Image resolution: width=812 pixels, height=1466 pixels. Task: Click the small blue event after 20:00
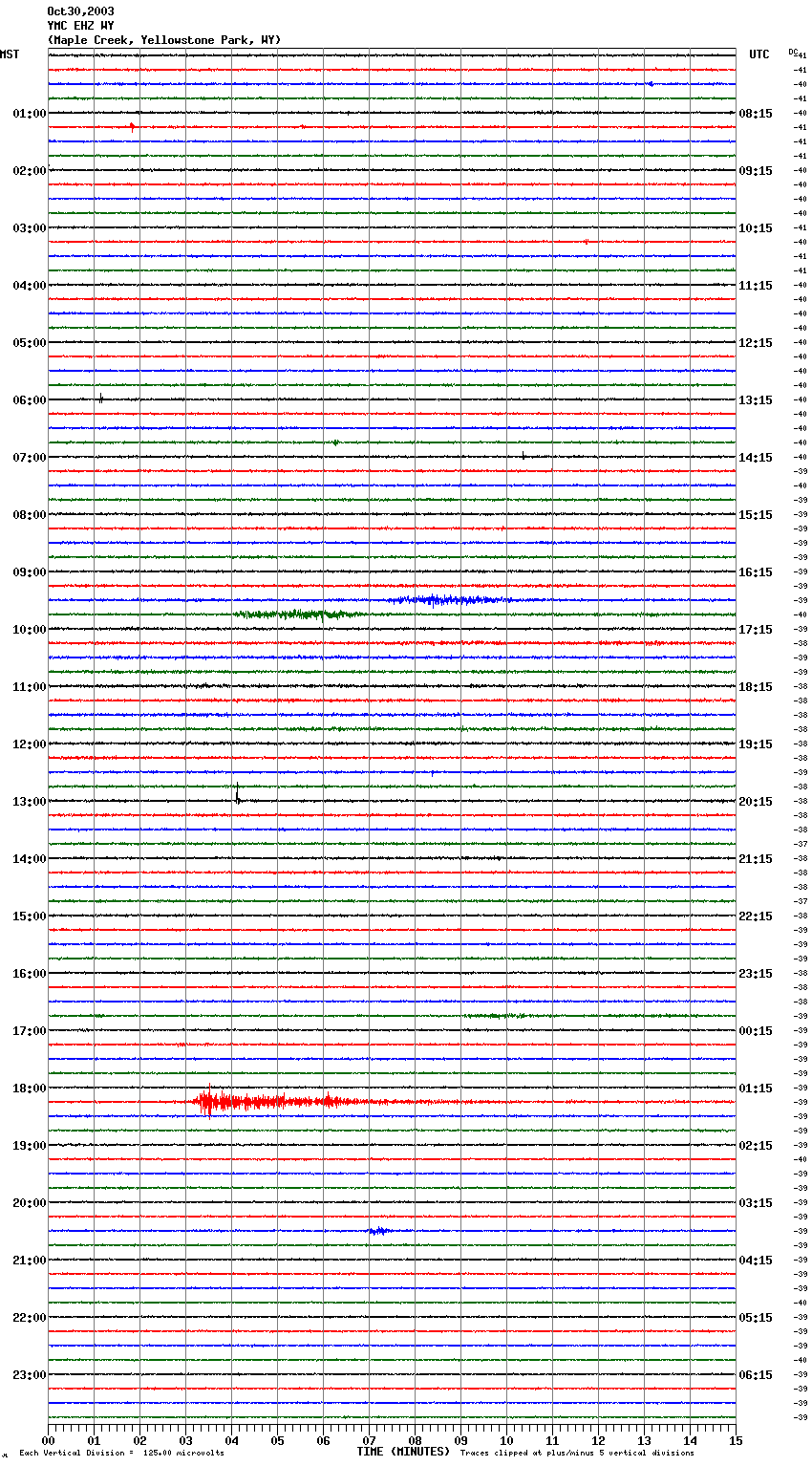[x=378, y=1231]
